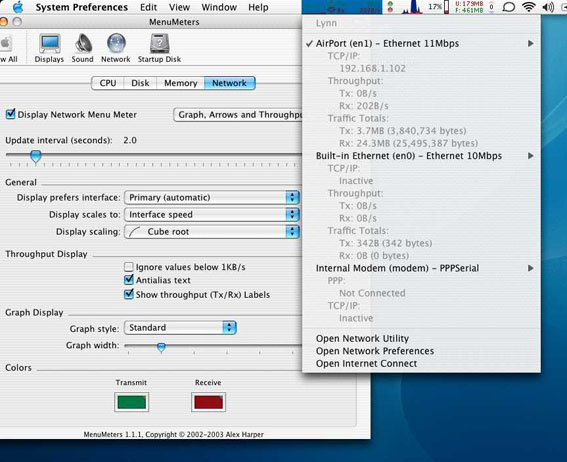
Task: Expand Internal Modem submenu arrow
Action: [530, 268]
